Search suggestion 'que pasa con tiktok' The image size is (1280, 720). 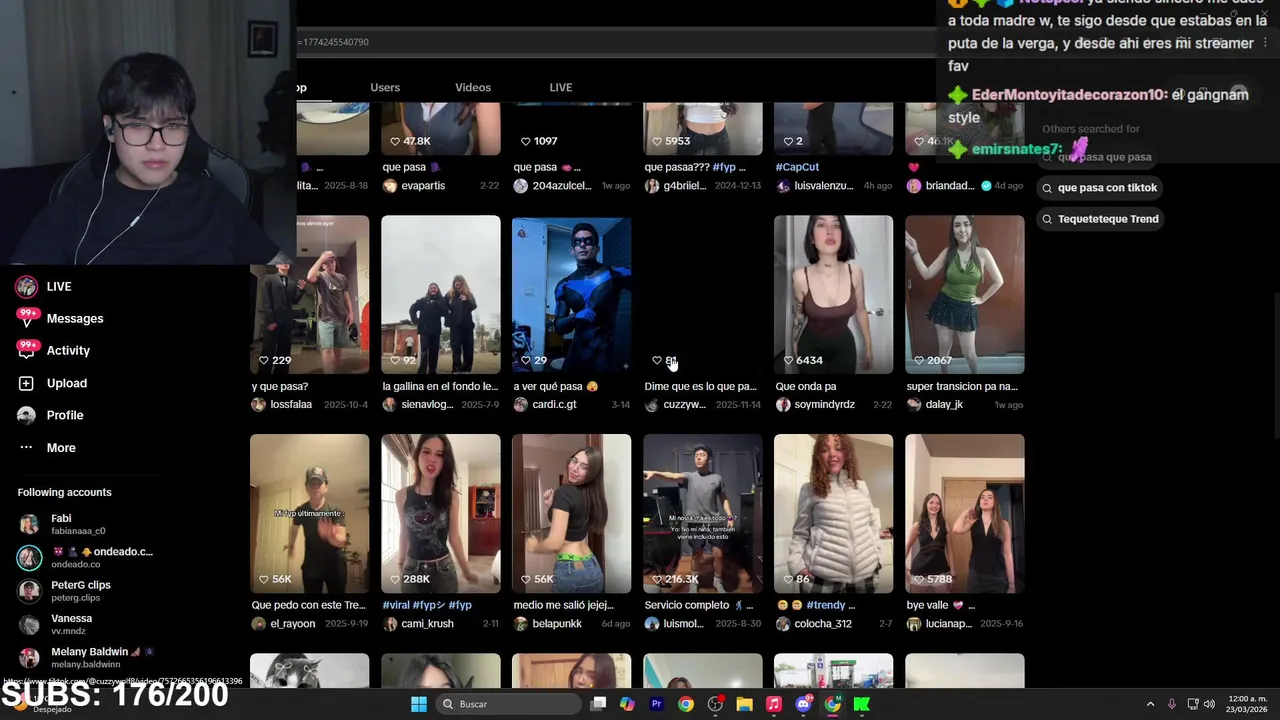(1098, 188)
